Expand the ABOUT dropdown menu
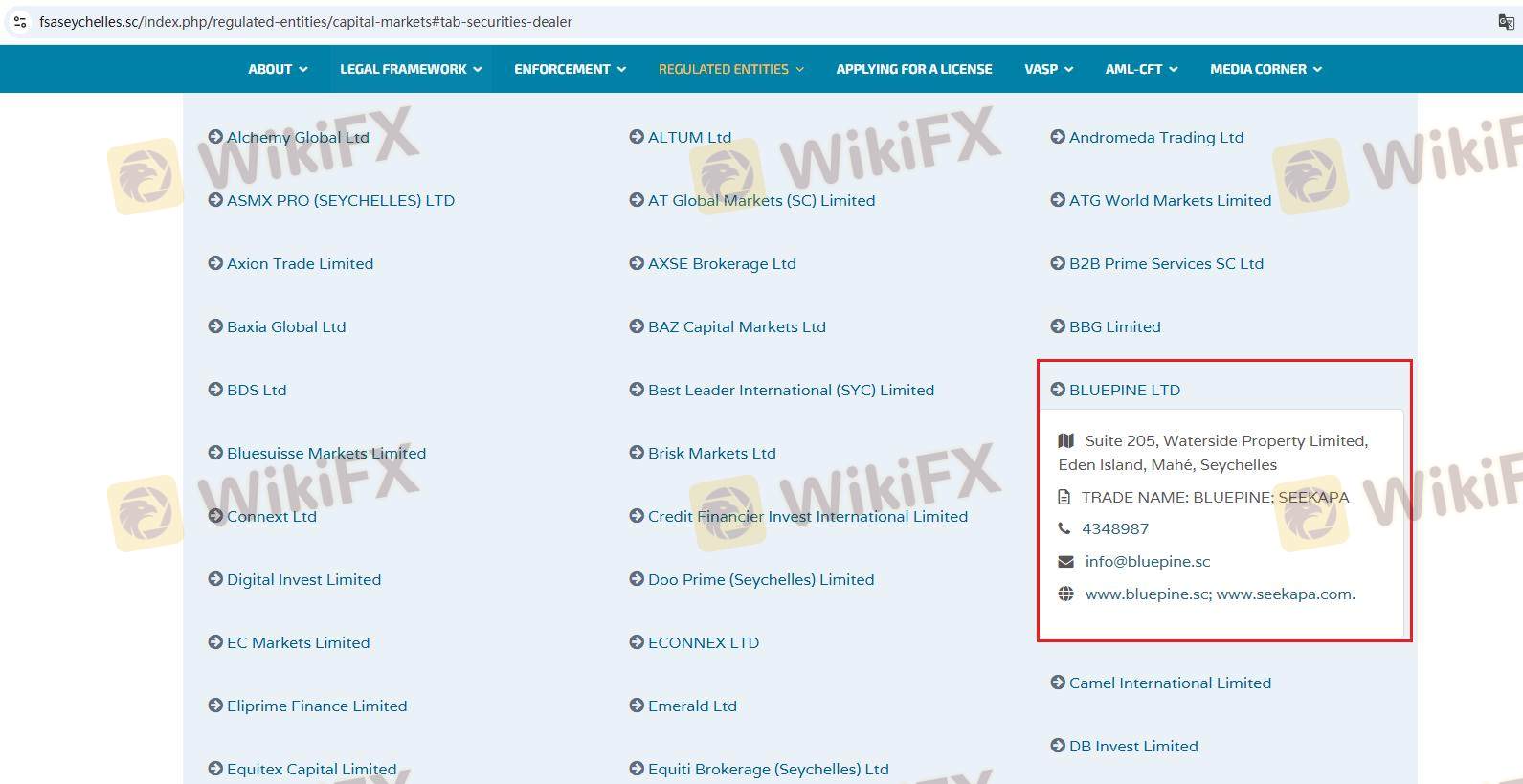1523x784 pixels. pyautogui.click(x=278, y=69)
